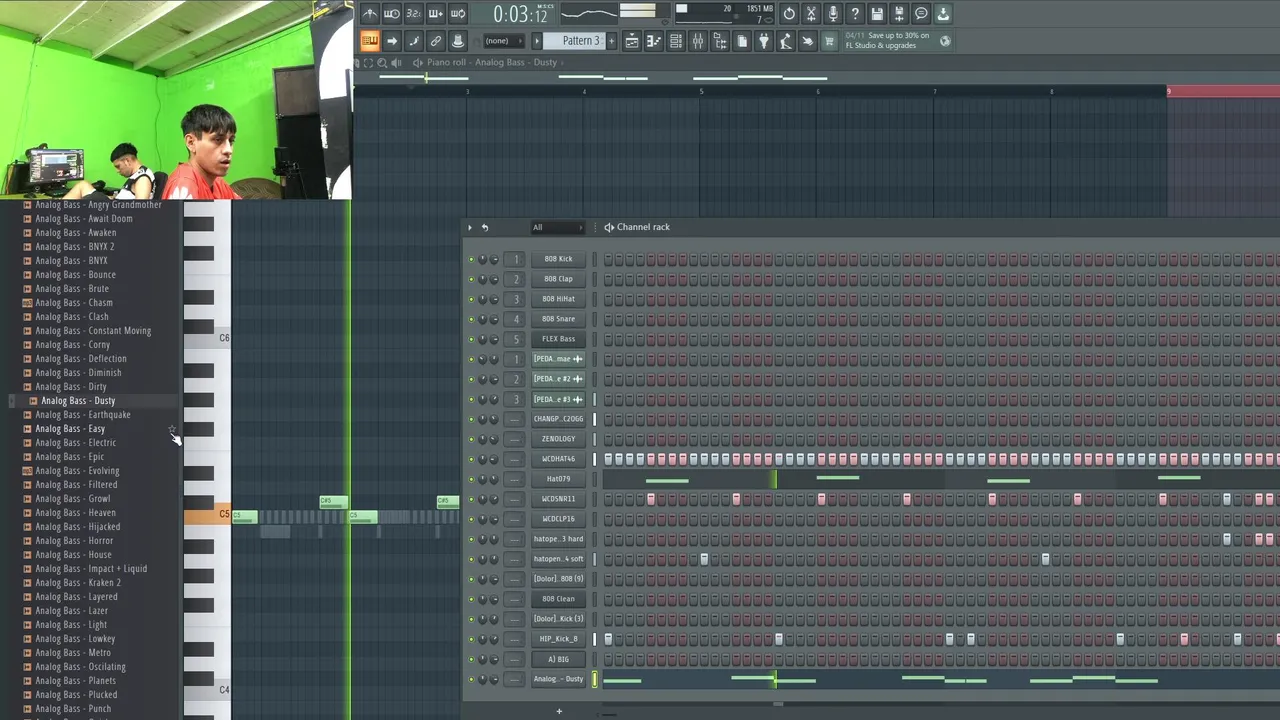Save project with the floppy disk icon
Viewport: 1280px width, 720px height.
tap(877, 14)
